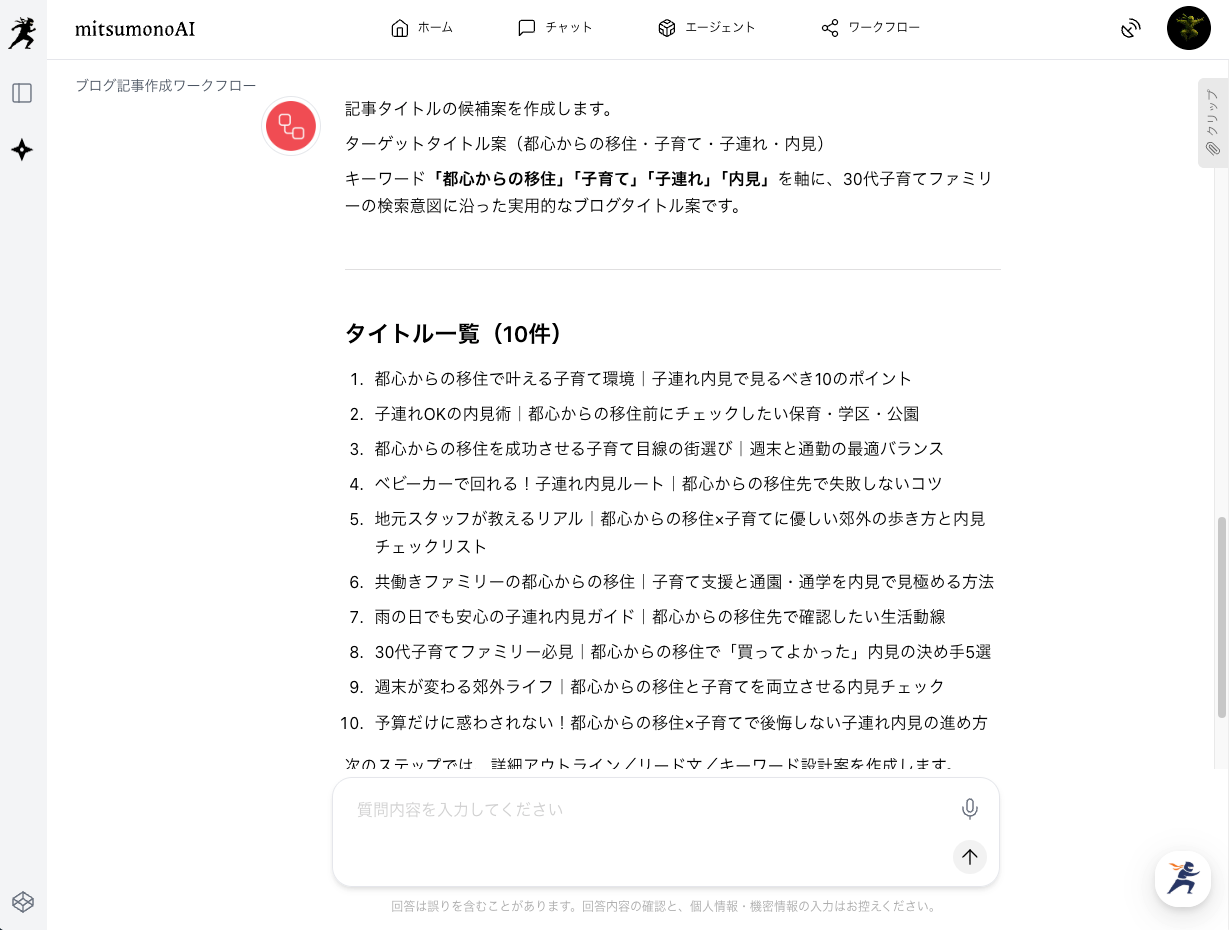The image size is (1229, 930).
Task: Open the ワークフロー menu item
Action: point(870,28)
